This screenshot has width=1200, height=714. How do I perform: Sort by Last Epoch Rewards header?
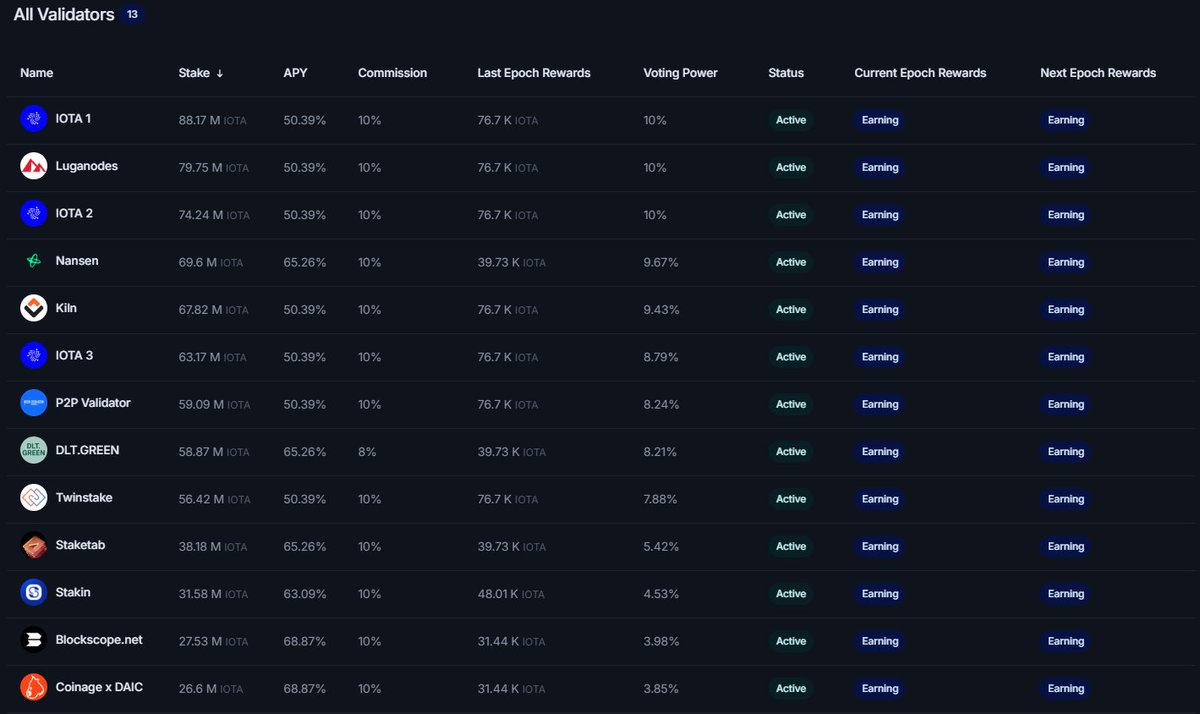[534, 73]
